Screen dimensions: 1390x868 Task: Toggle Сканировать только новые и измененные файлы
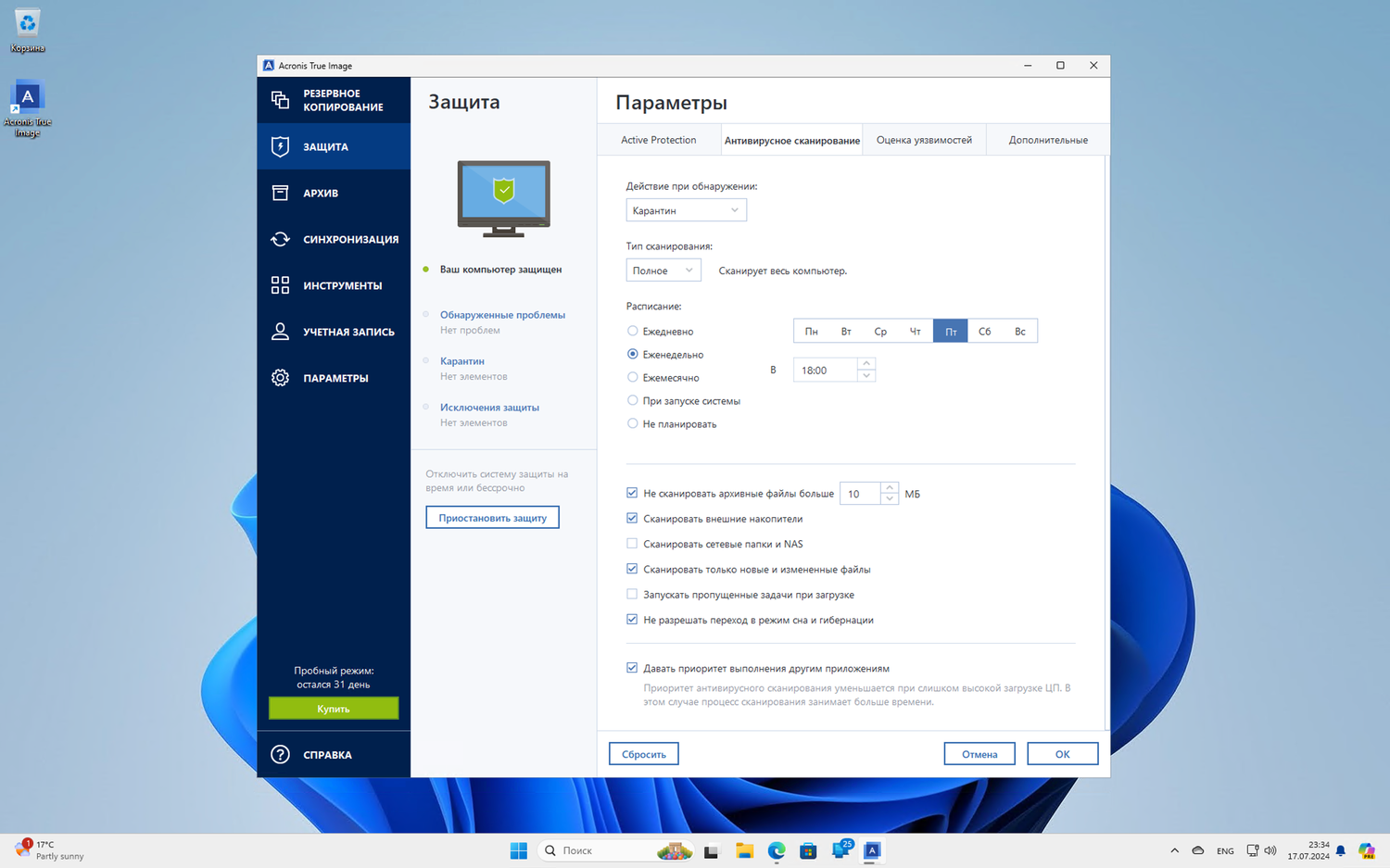pos(632,569)
